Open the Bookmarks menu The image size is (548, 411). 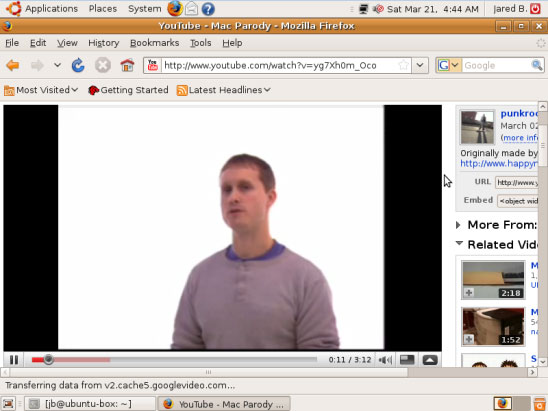[154, 43]
